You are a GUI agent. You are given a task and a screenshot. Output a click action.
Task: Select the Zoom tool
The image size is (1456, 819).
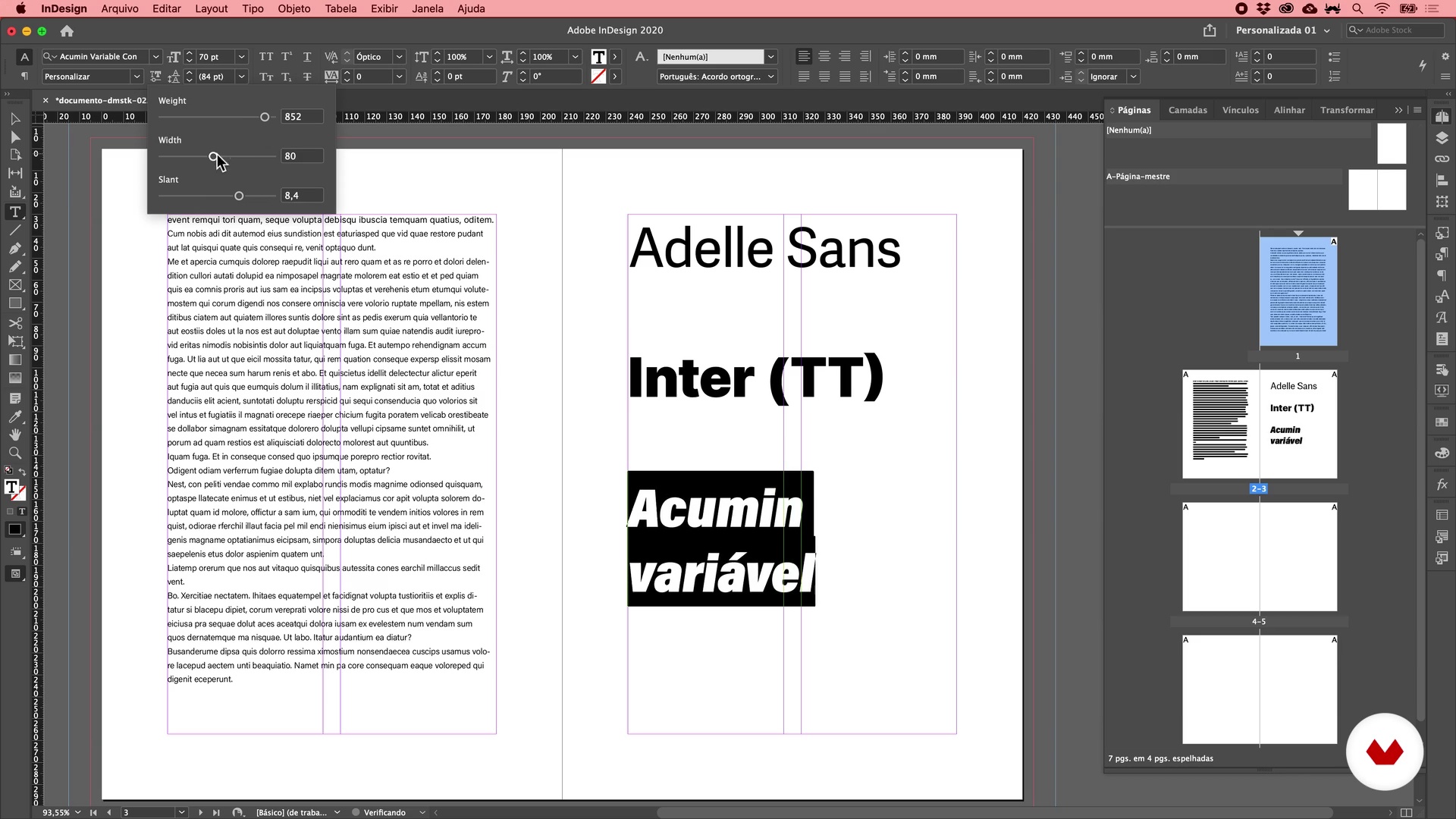(x=14, y=453)
